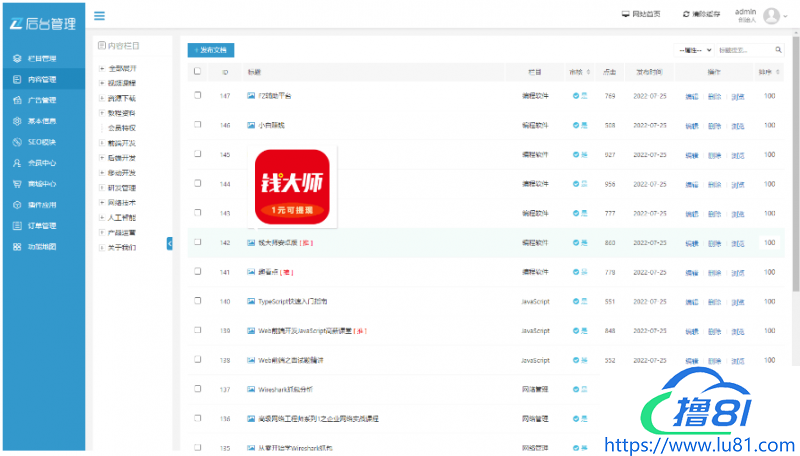Tick the checkbox for article ID 147
This screenshot has width=800, height=456.
[197, 95]
